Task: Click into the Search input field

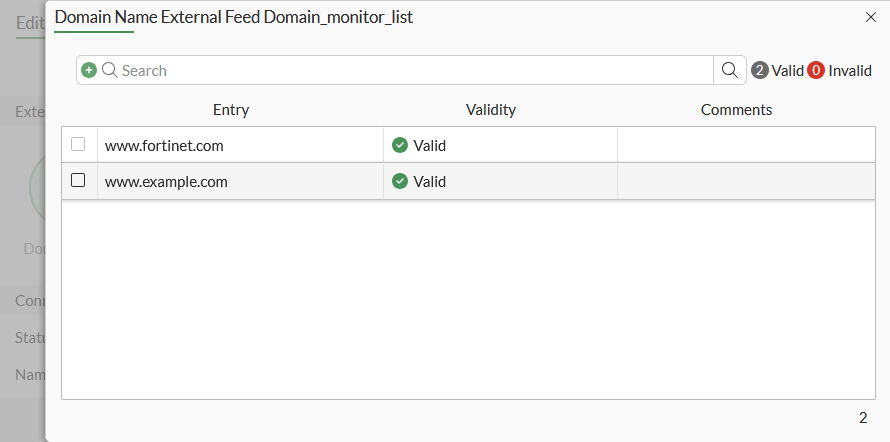Action: pos(400,70)
